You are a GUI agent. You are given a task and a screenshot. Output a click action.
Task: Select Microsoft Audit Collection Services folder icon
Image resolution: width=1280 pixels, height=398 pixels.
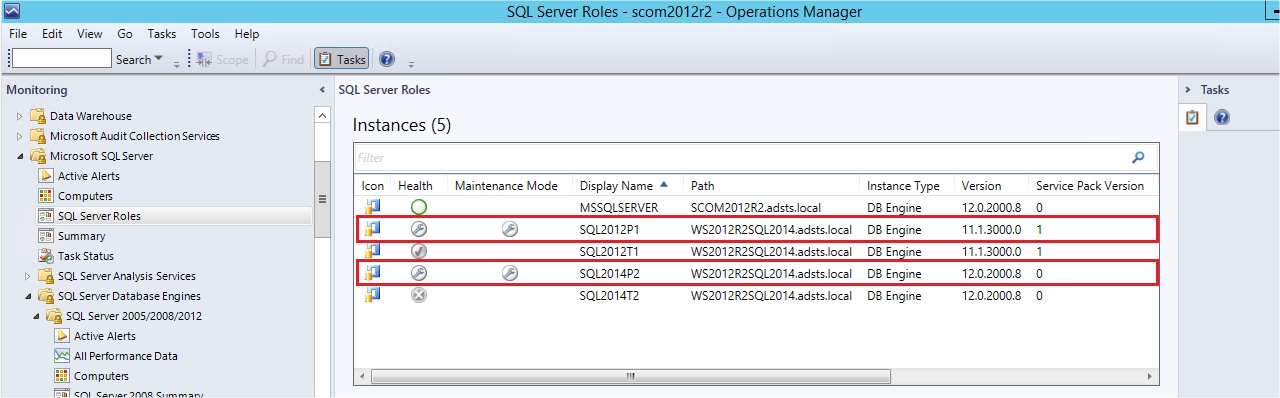click(37, 136)
